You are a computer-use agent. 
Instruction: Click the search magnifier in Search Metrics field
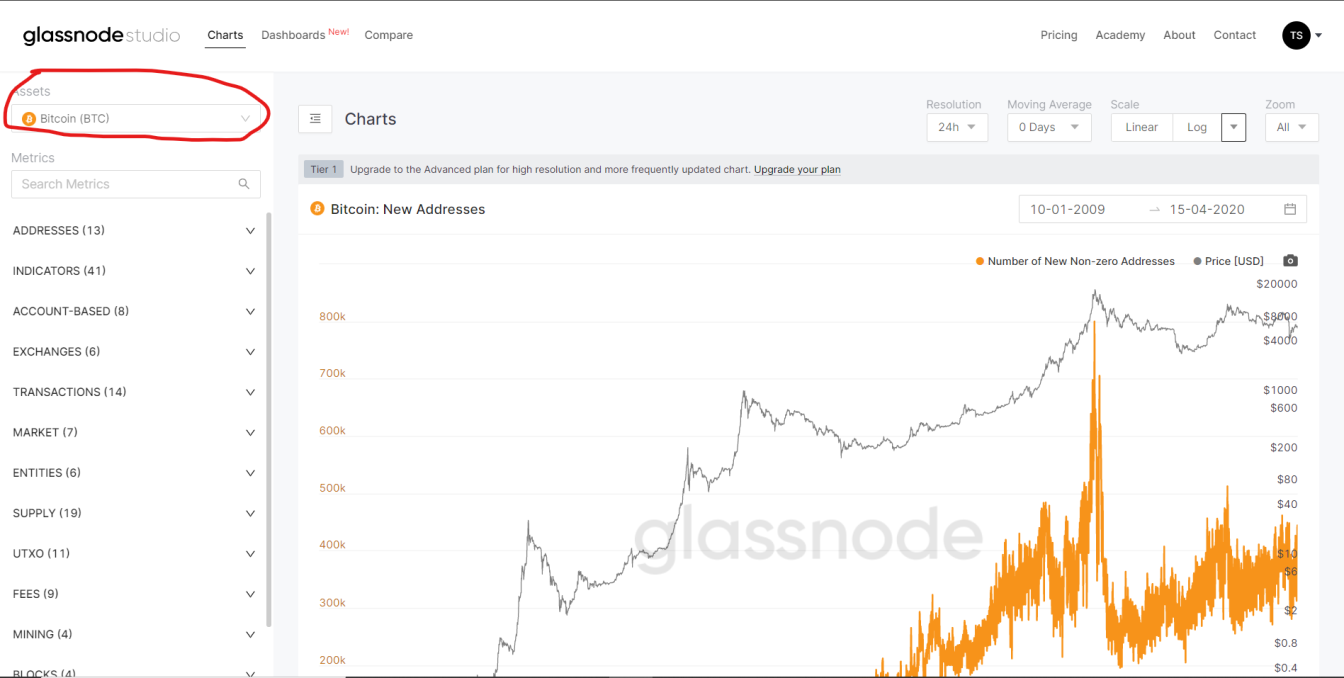(244, 184)
